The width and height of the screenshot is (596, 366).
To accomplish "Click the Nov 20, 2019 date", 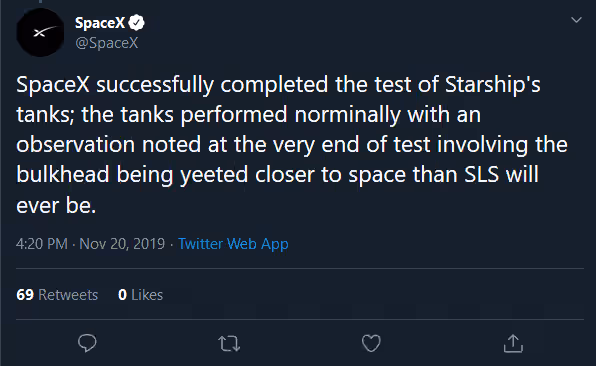I will point(122,244).
